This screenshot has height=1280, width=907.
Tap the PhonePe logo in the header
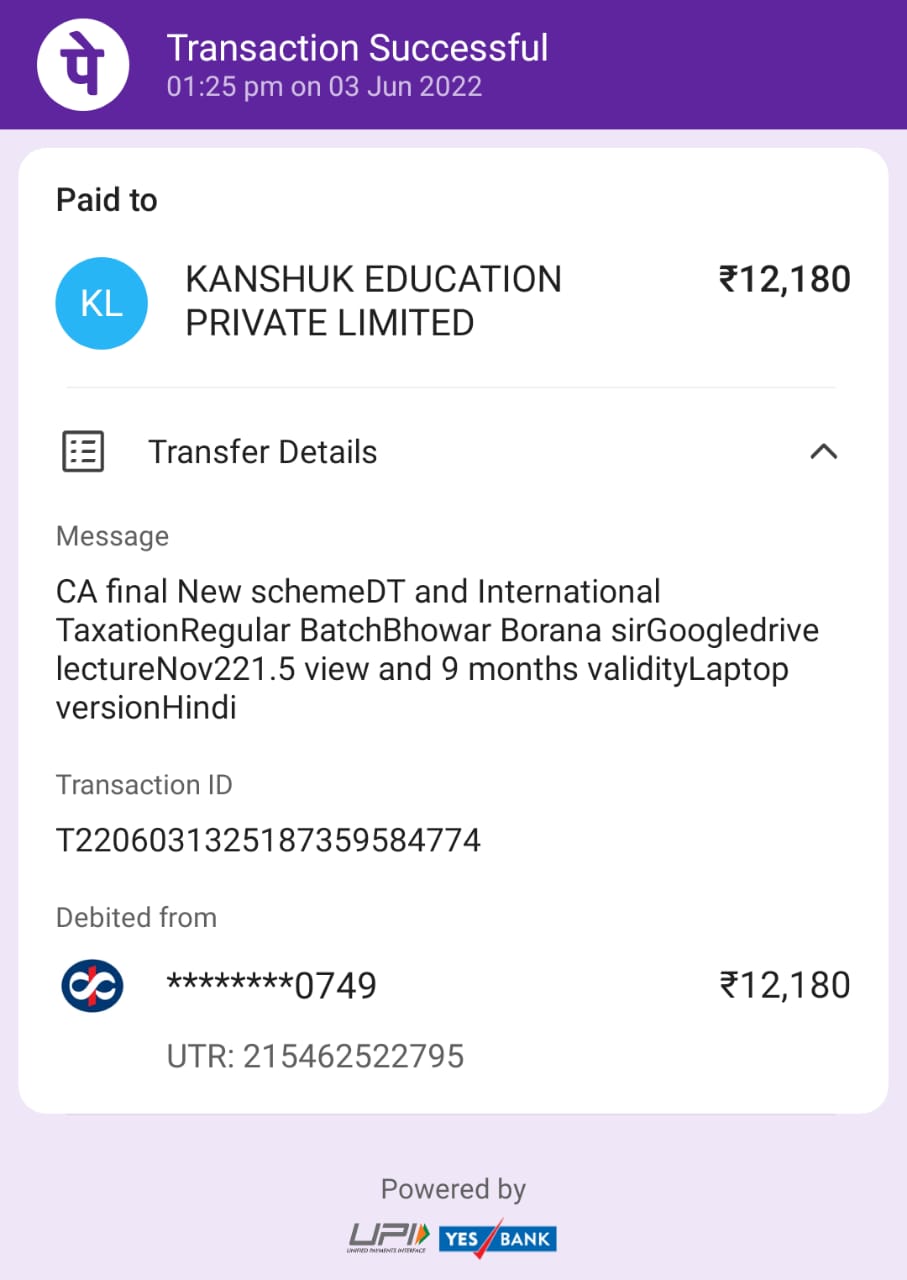[x=83, y=65]
